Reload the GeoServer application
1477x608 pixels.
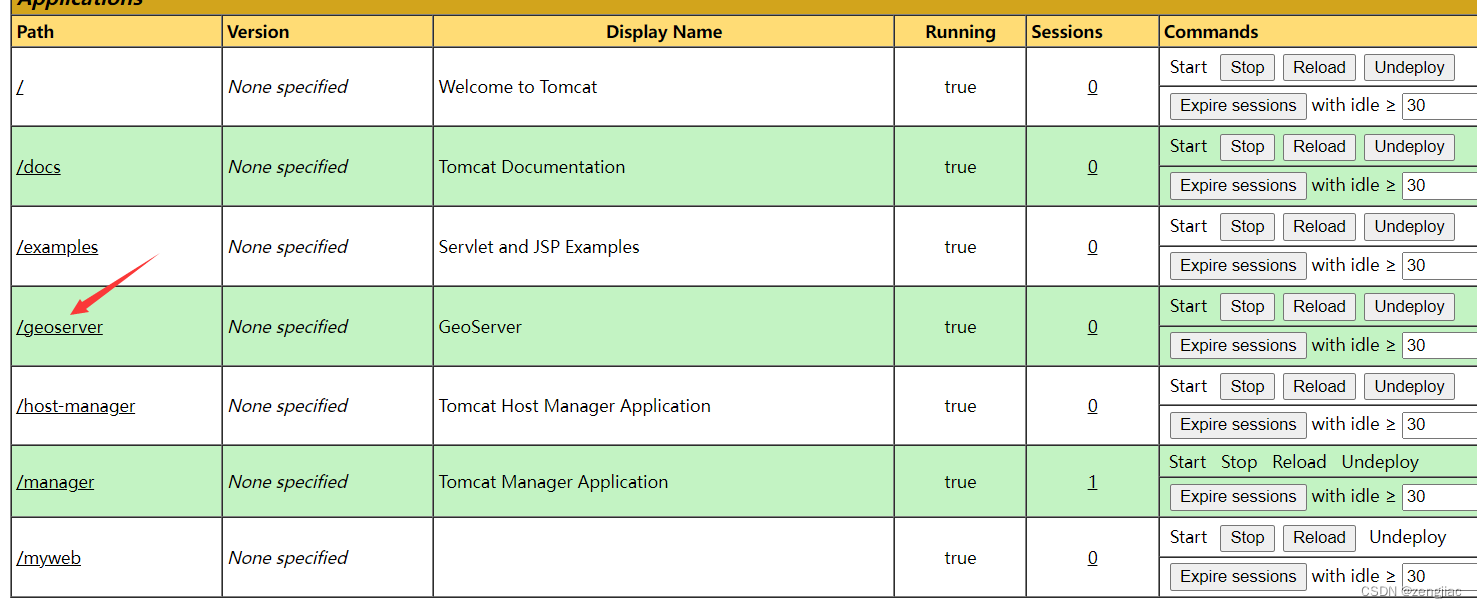[1319, 306]
